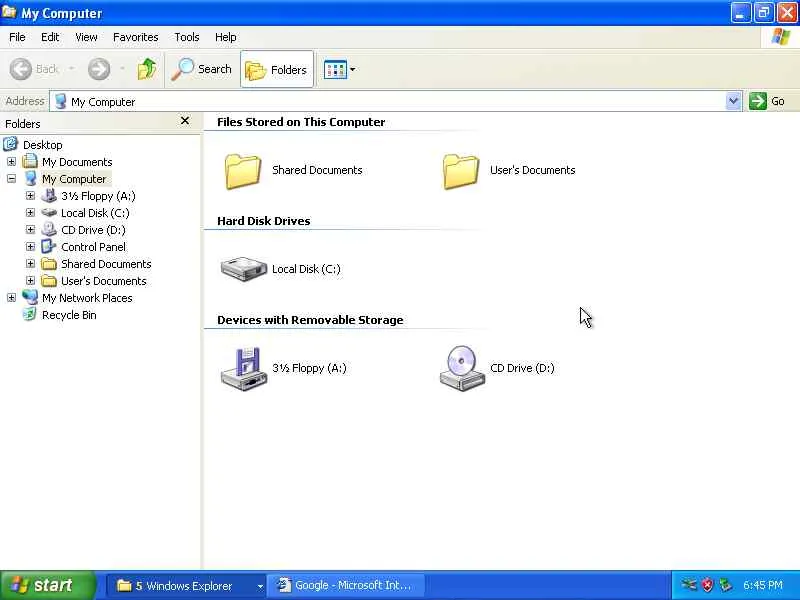Click the safely remove hardware tray icon

[724, 585]
